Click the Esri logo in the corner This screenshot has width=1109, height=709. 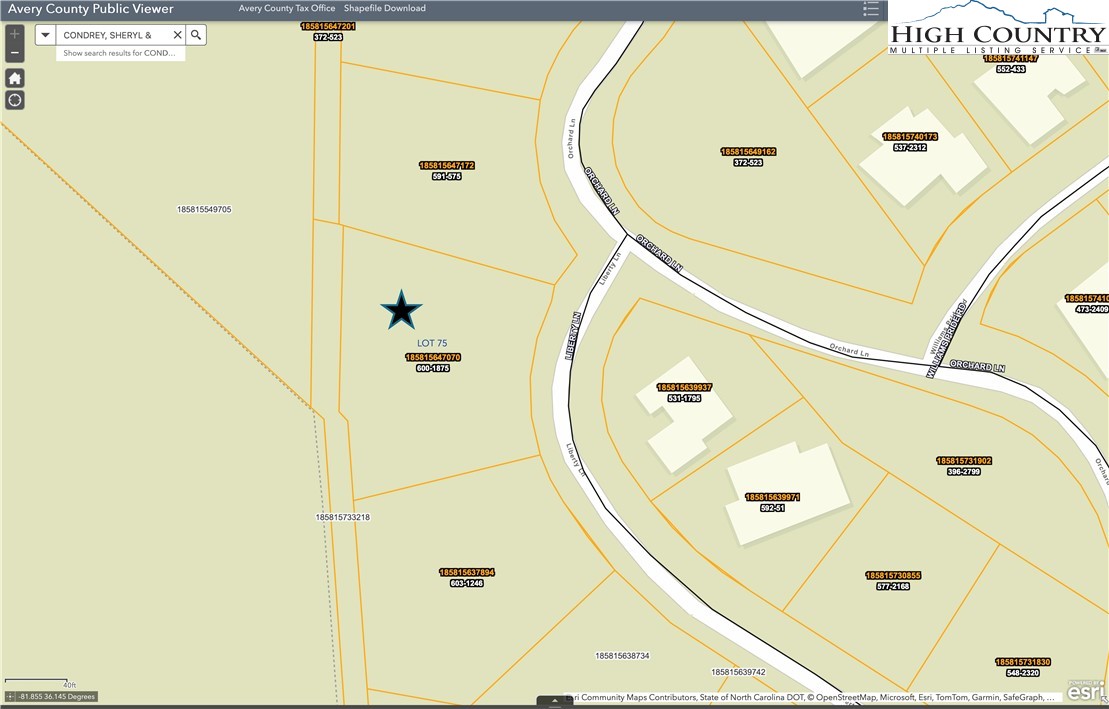[1085, 690]
